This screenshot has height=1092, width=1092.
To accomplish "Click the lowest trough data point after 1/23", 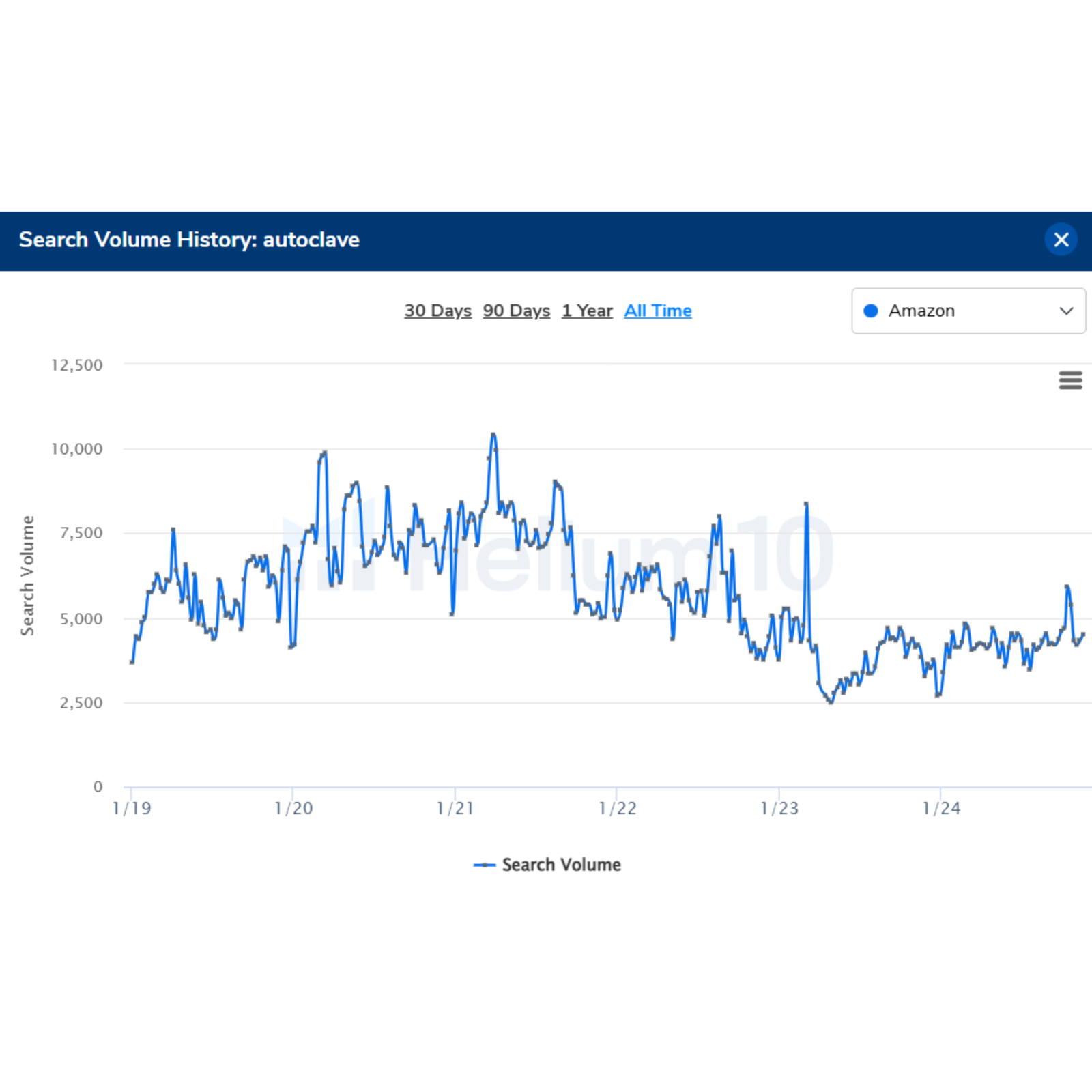I will [x=831, y=702].
